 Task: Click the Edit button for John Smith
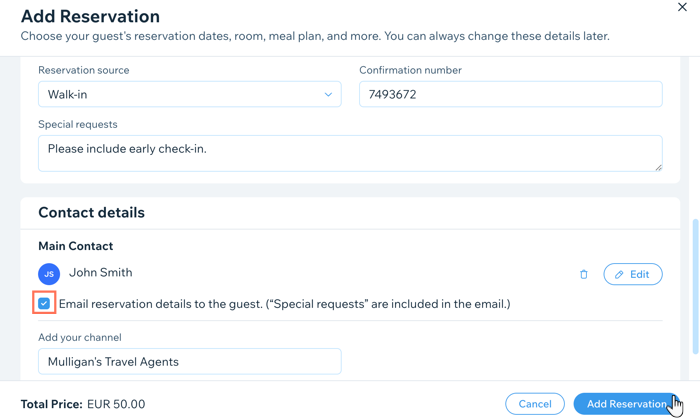pyautogui.click(x=633, y=274)
